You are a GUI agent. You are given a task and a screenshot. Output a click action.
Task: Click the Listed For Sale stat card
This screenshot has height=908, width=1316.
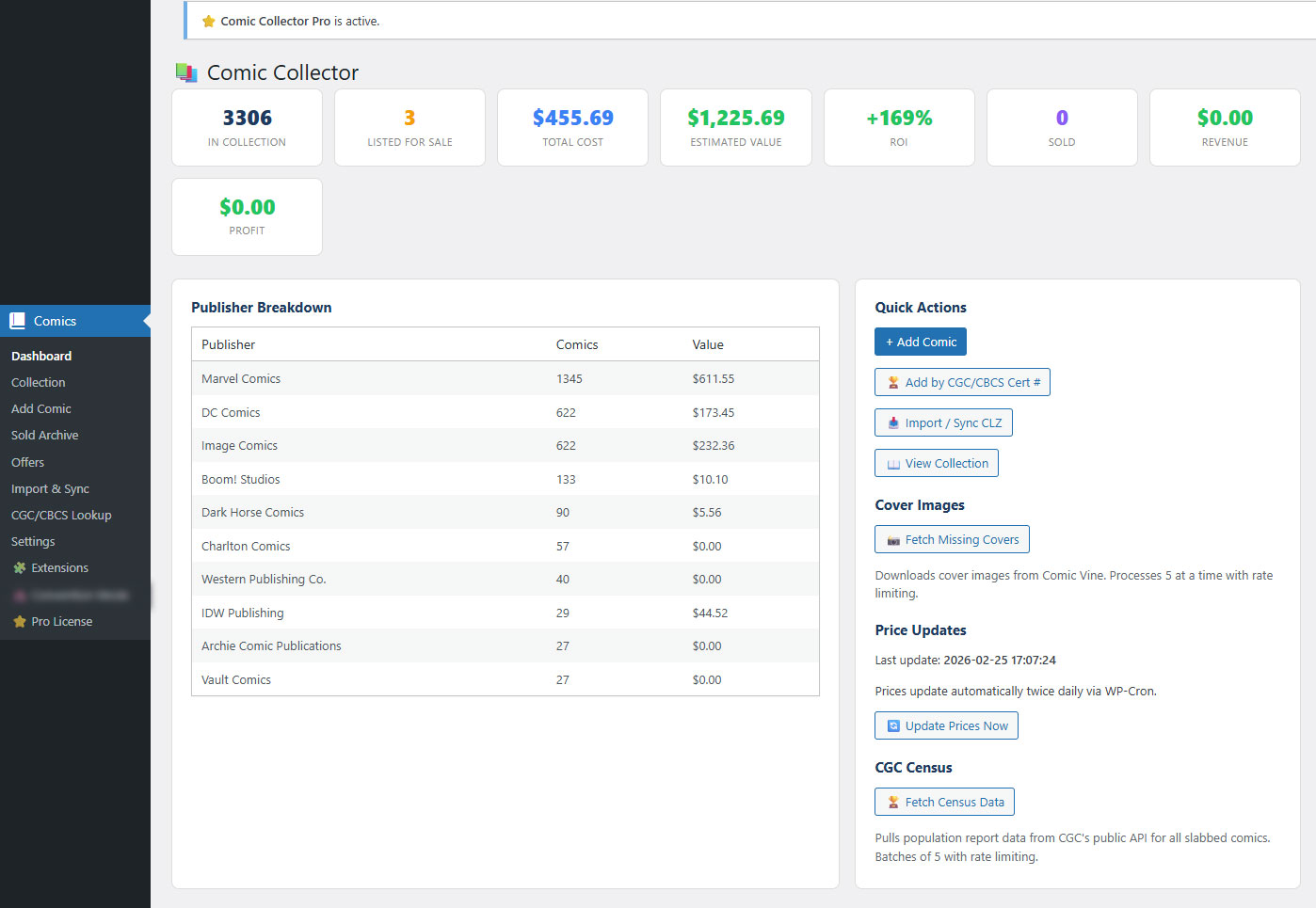coord(409,128)
